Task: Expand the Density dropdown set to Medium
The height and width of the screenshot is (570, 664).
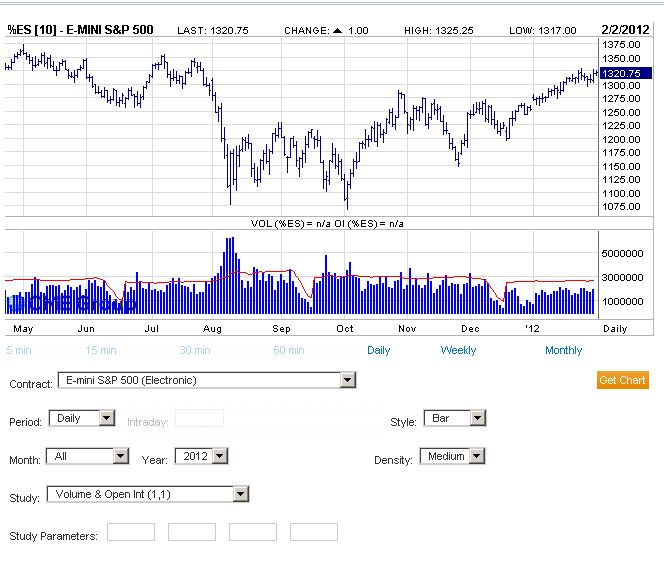Action: click(453, 456)
